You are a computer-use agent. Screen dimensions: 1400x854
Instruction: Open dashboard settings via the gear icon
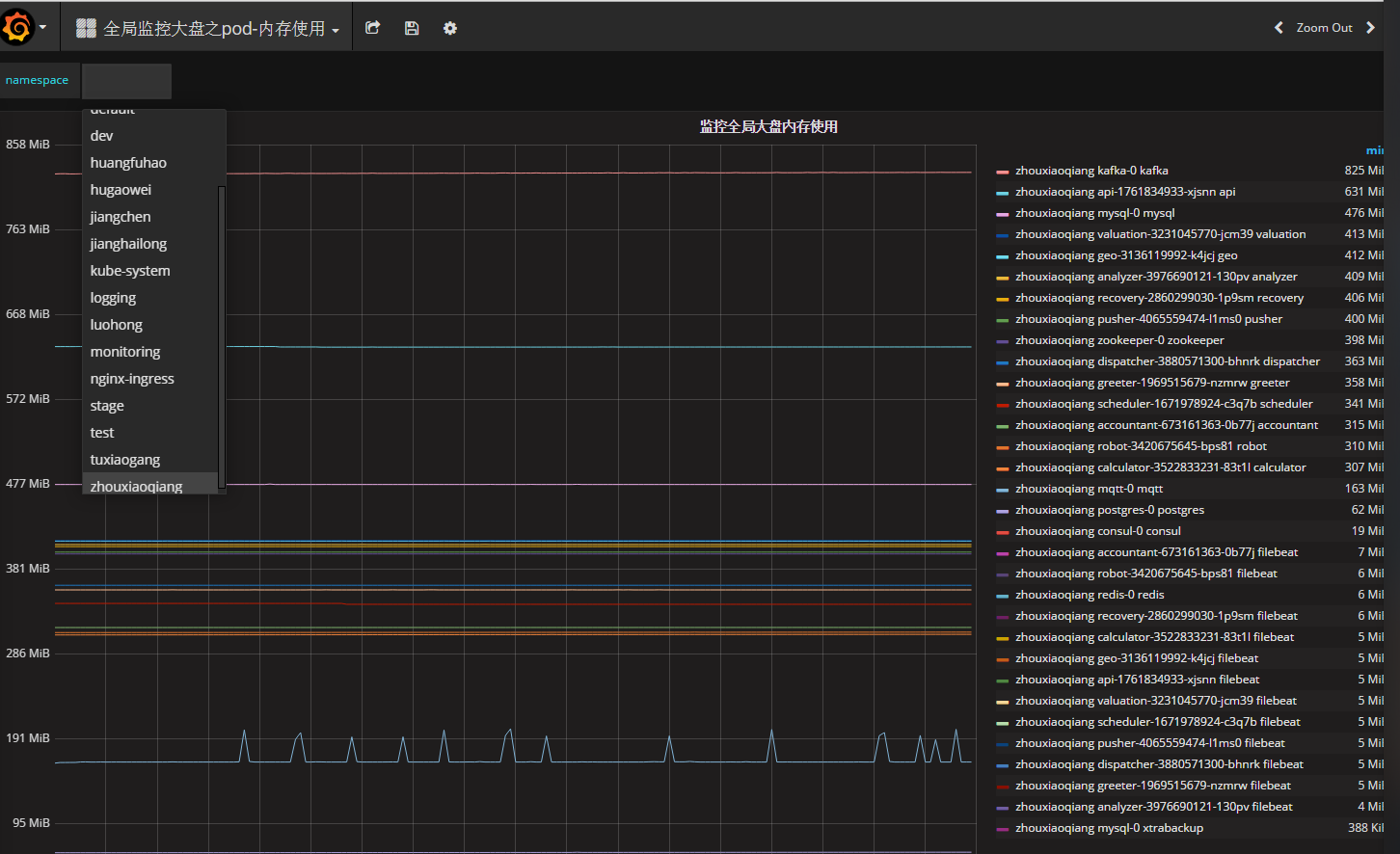point(449,27)
